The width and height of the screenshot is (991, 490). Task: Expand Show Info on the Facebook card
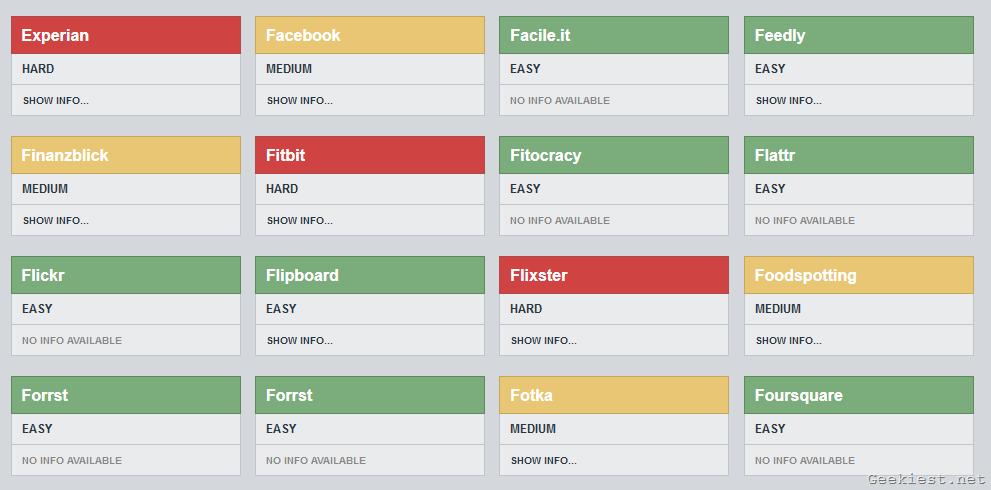(300, 100)
